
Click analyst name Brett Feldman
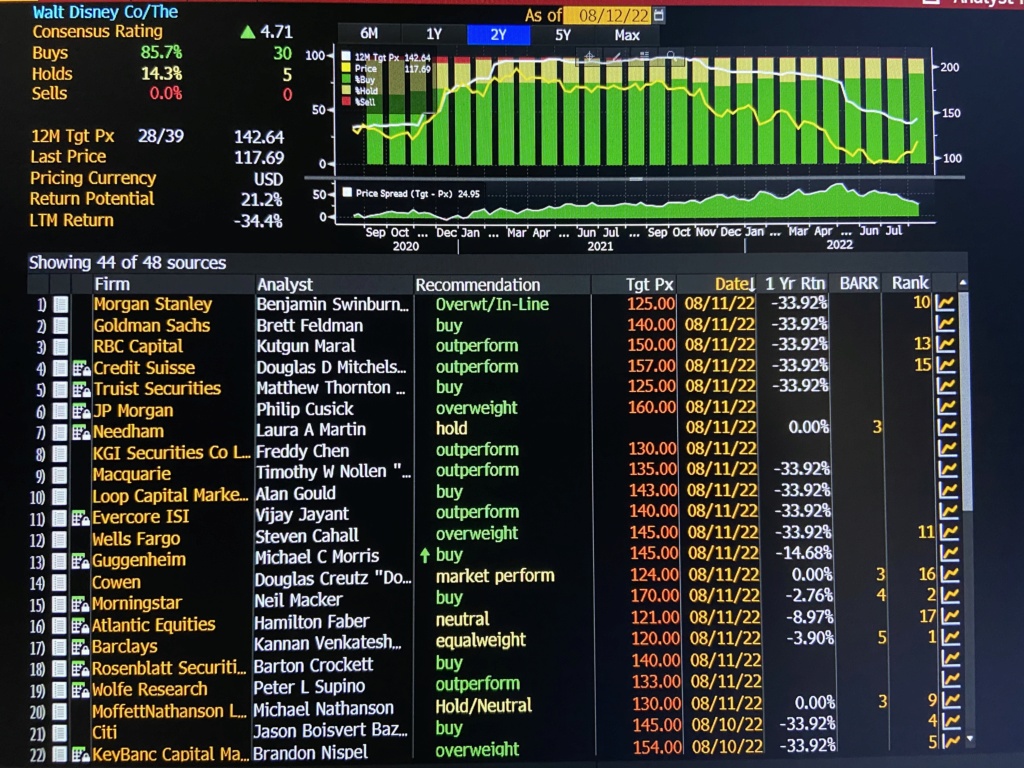[310, 325]
